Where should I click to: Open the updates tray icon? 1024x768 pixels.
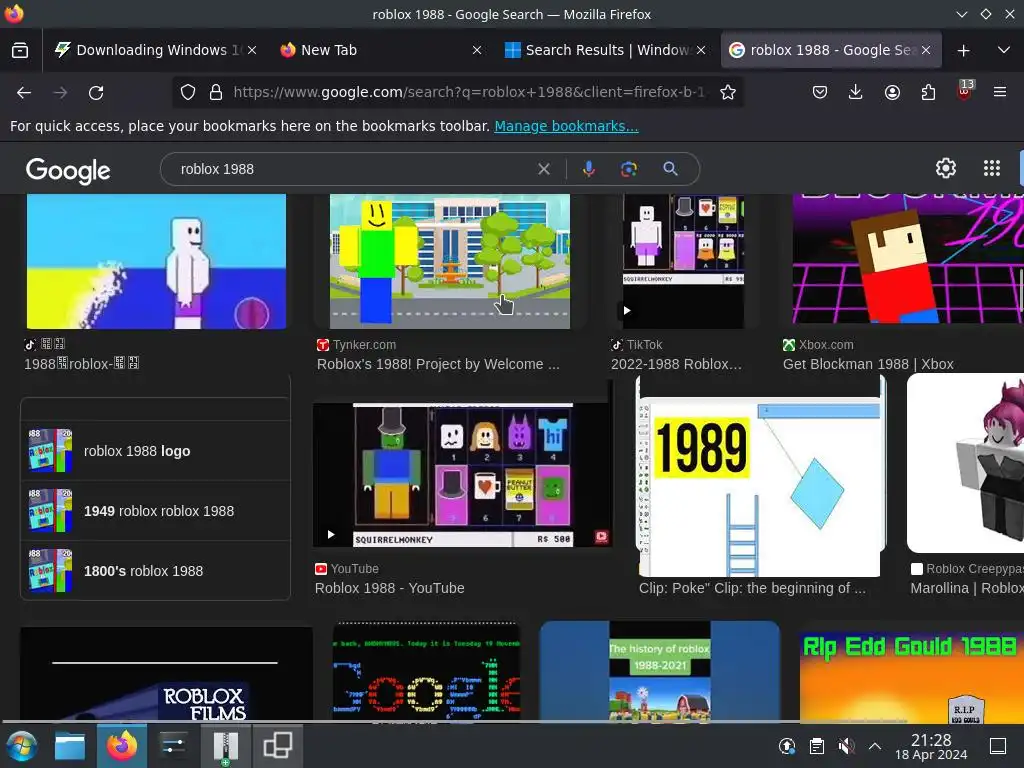[787, 746]
